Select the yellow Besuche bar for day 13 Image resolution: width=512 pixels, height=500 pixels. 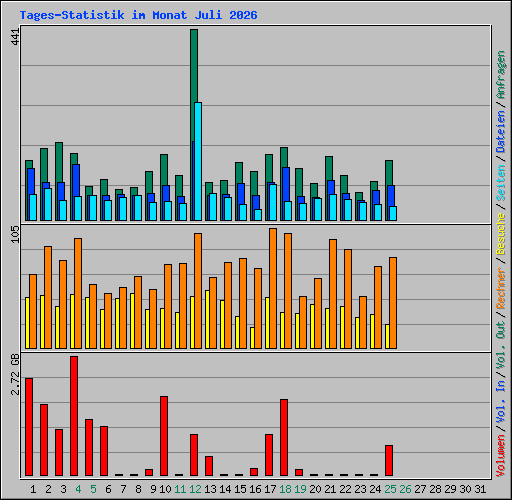tap(207, 320)
